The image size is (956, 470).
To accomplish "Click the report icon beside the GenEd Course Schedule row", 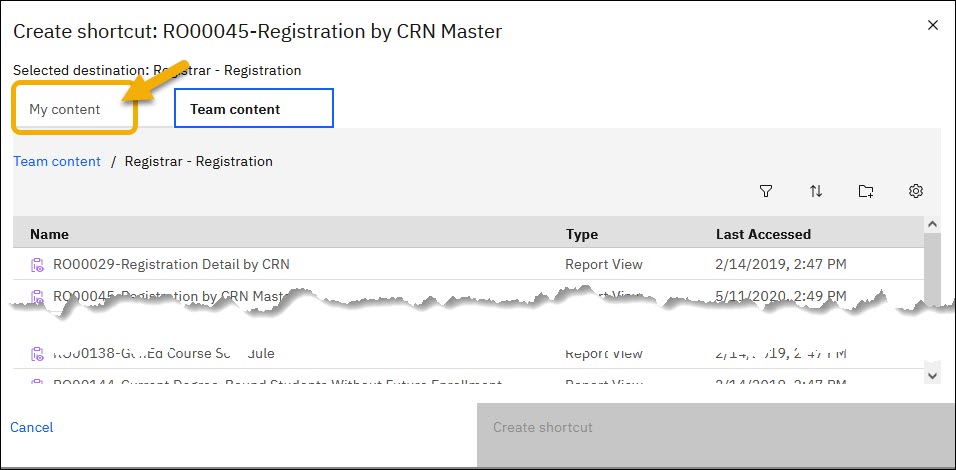I will click(x=37, y=354).
